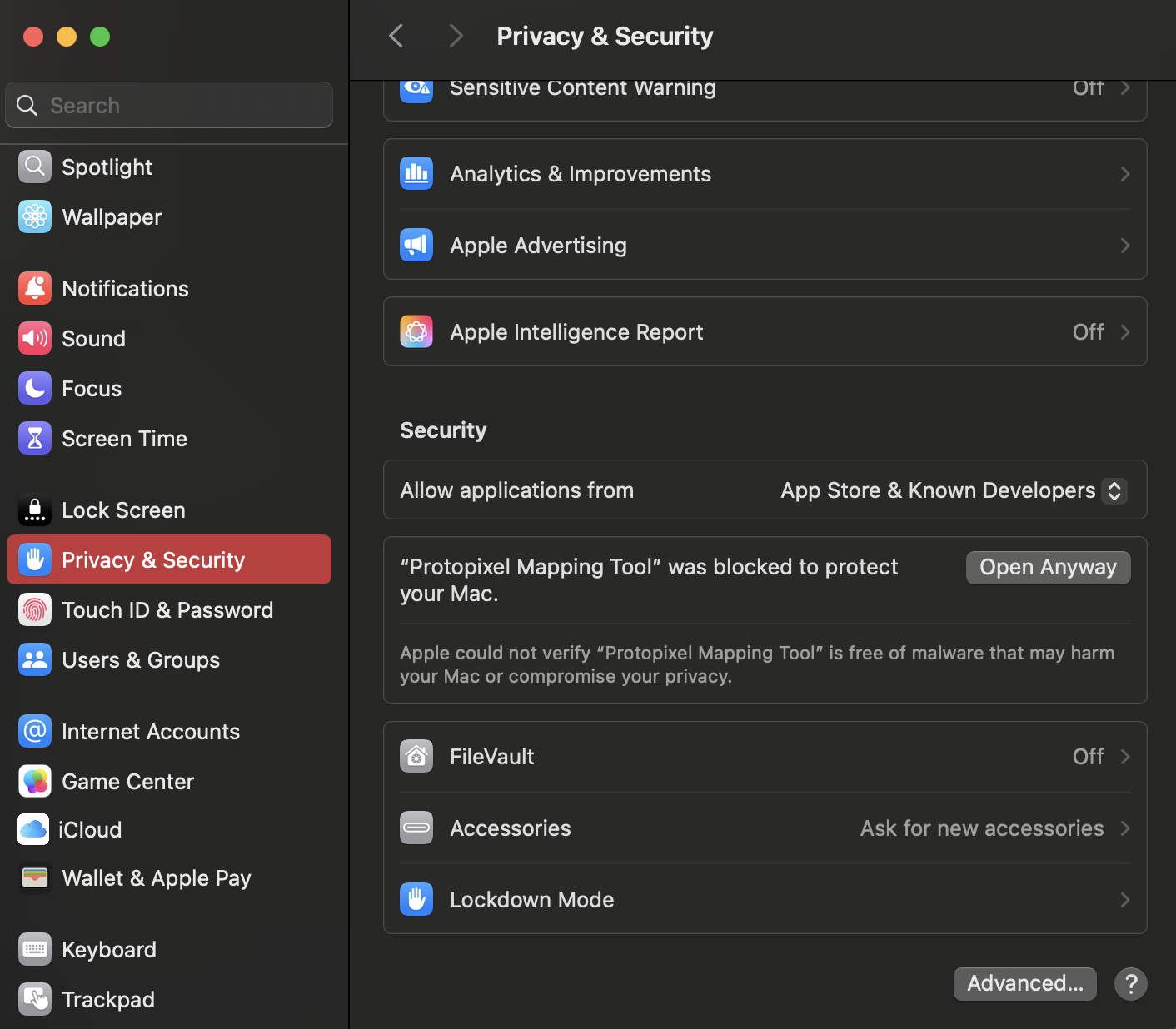This screenshot has width=1176, height=1029.
Task: Expand Apple Intelligence Report chevron
Action: tap(1125, 332)
